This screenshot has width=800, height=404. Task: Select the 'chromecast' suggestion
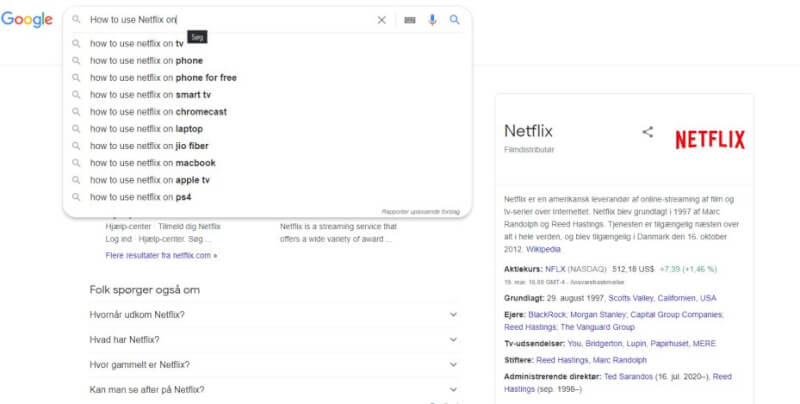tap(159, 112)
